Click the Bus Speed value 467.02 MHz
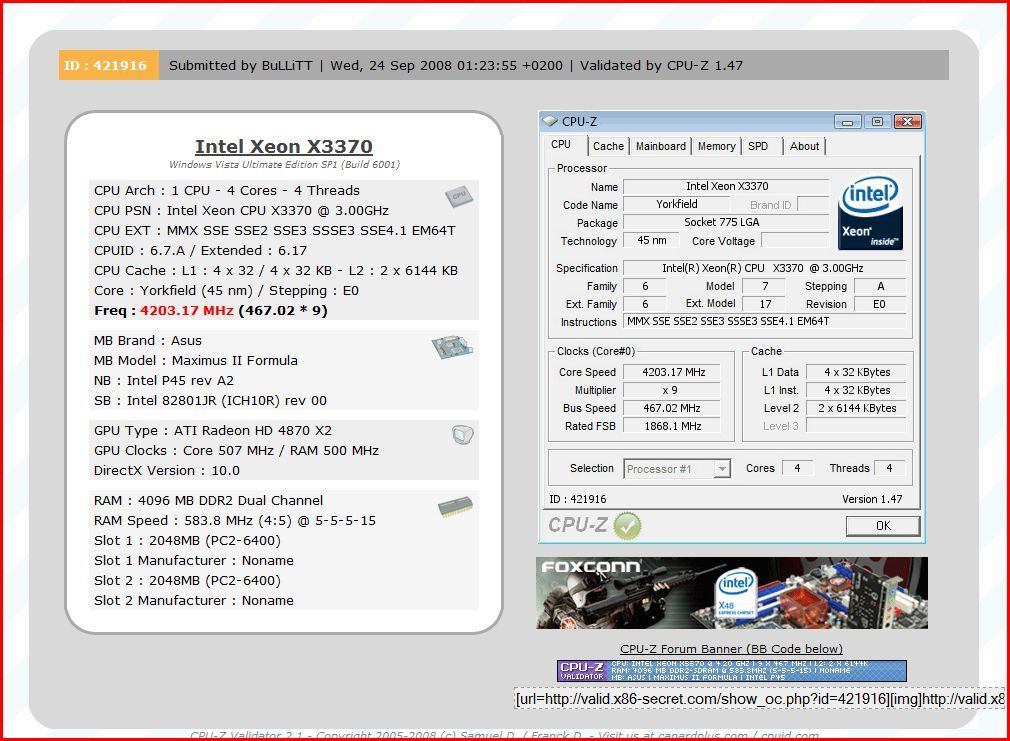 (x=672, y=409)
